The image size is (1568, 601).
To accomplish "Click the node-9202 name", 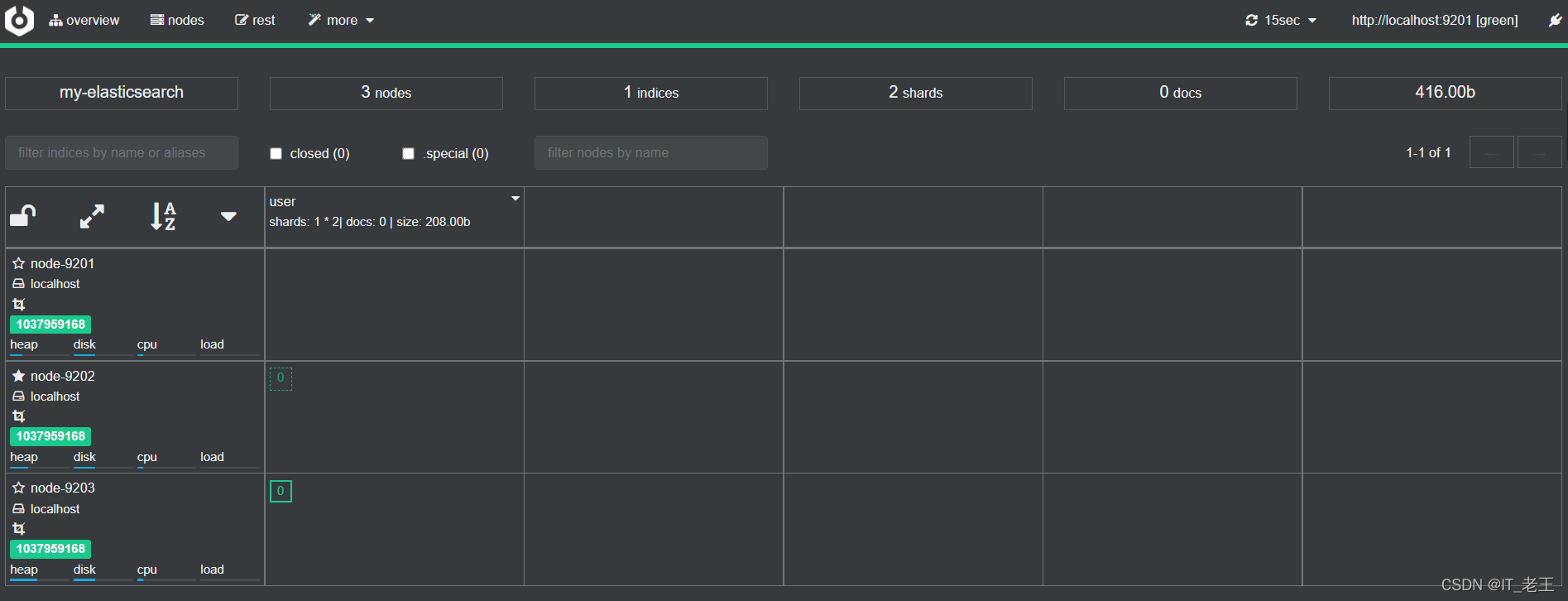I will (x=63, y=376).
